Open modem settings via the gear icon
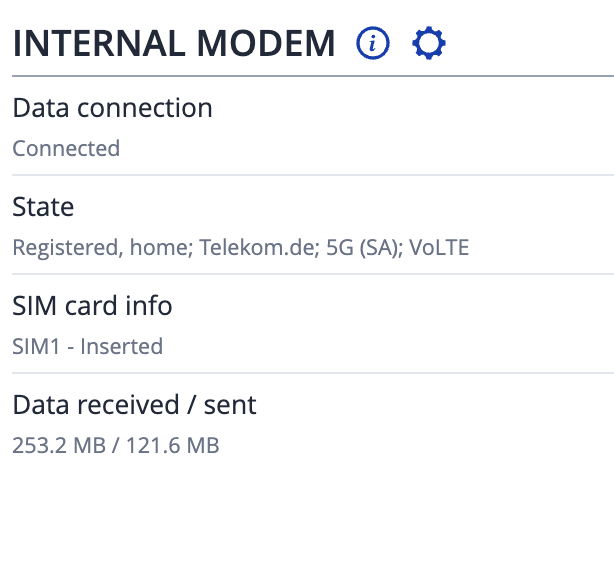Screen dimensions: 614x578 click(x=429, y=43)
